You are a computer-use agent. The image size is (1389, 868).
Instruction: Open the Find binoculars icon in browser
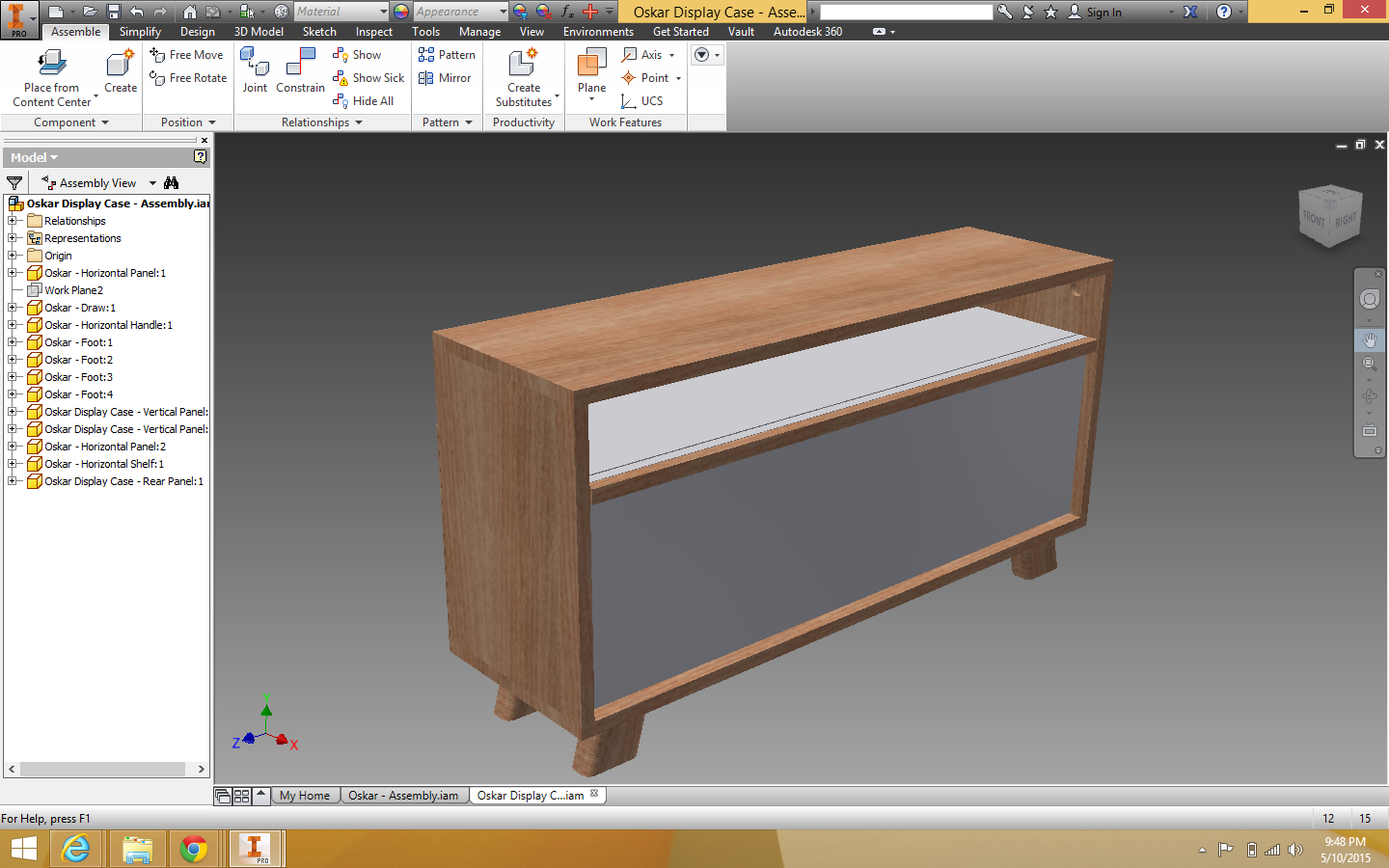(x=172, y=183)
